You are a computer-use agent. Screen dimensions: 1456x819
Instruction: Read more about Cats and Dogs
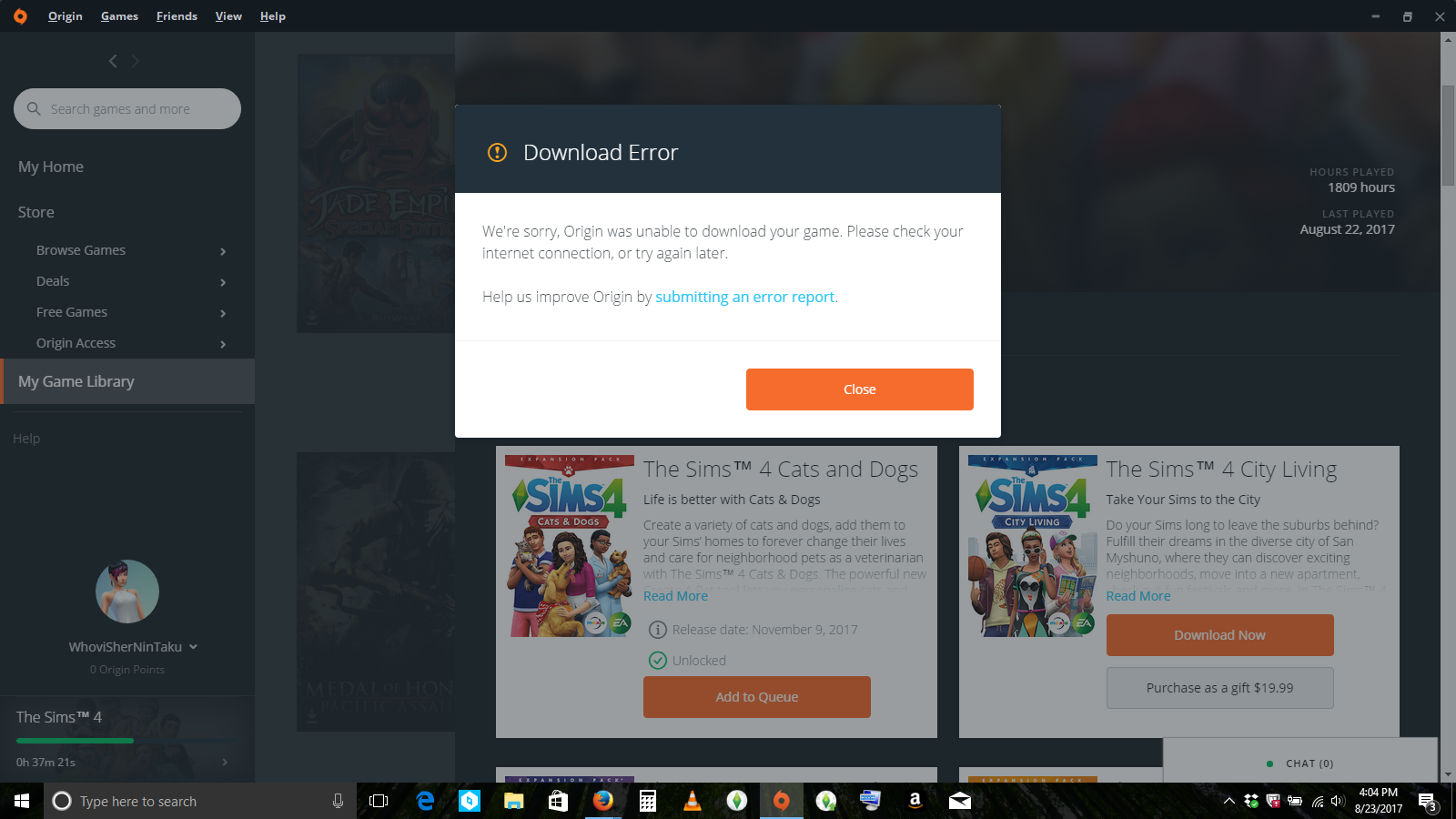coord(675,596)
